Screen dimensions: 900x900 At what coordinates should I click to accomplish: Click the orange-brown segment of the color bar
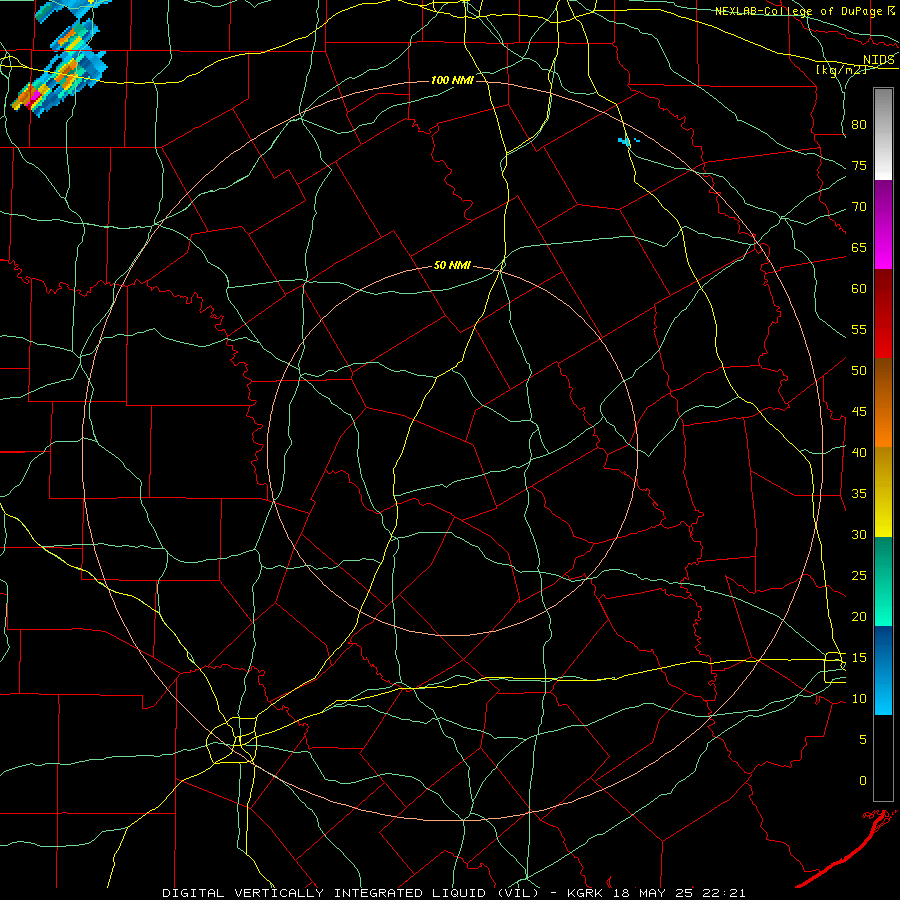click(883, 402)
